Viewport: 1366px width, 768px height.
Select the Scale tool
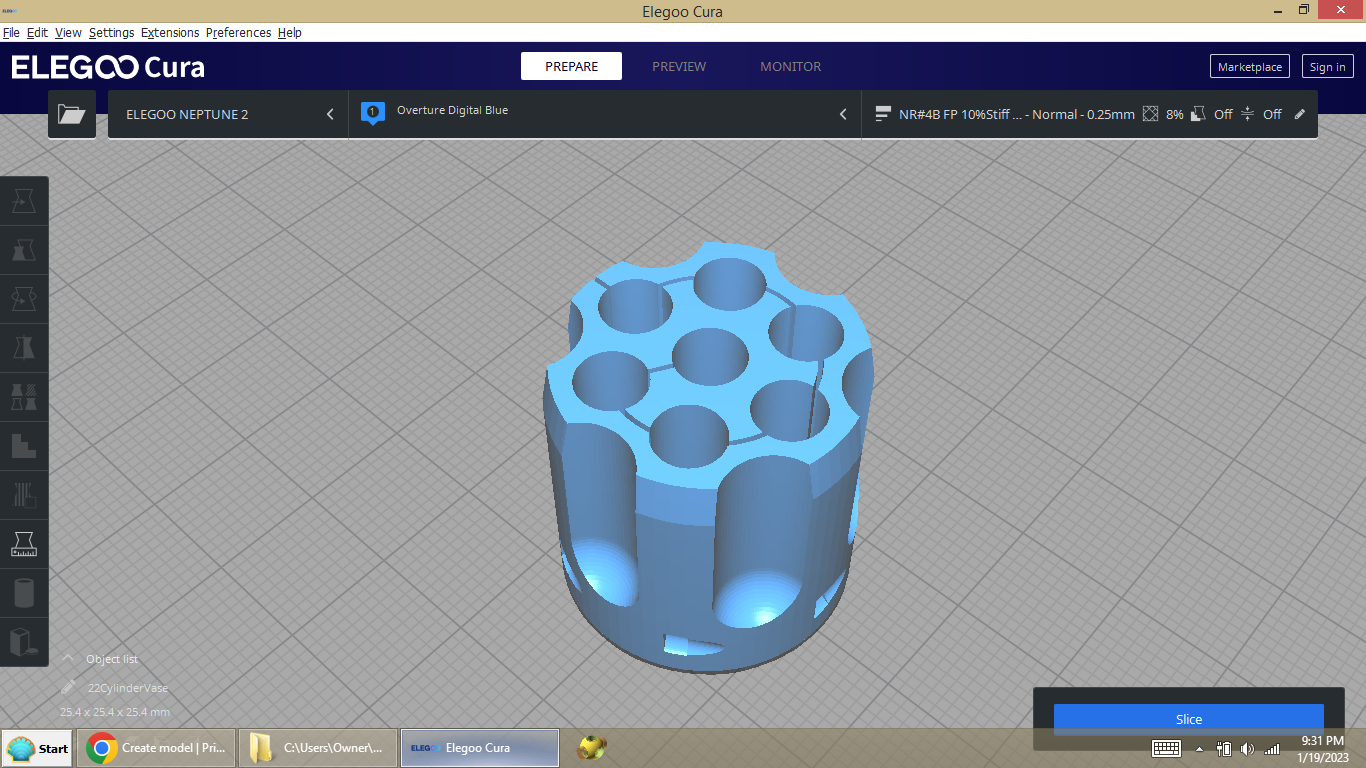[x=24, y=251]
